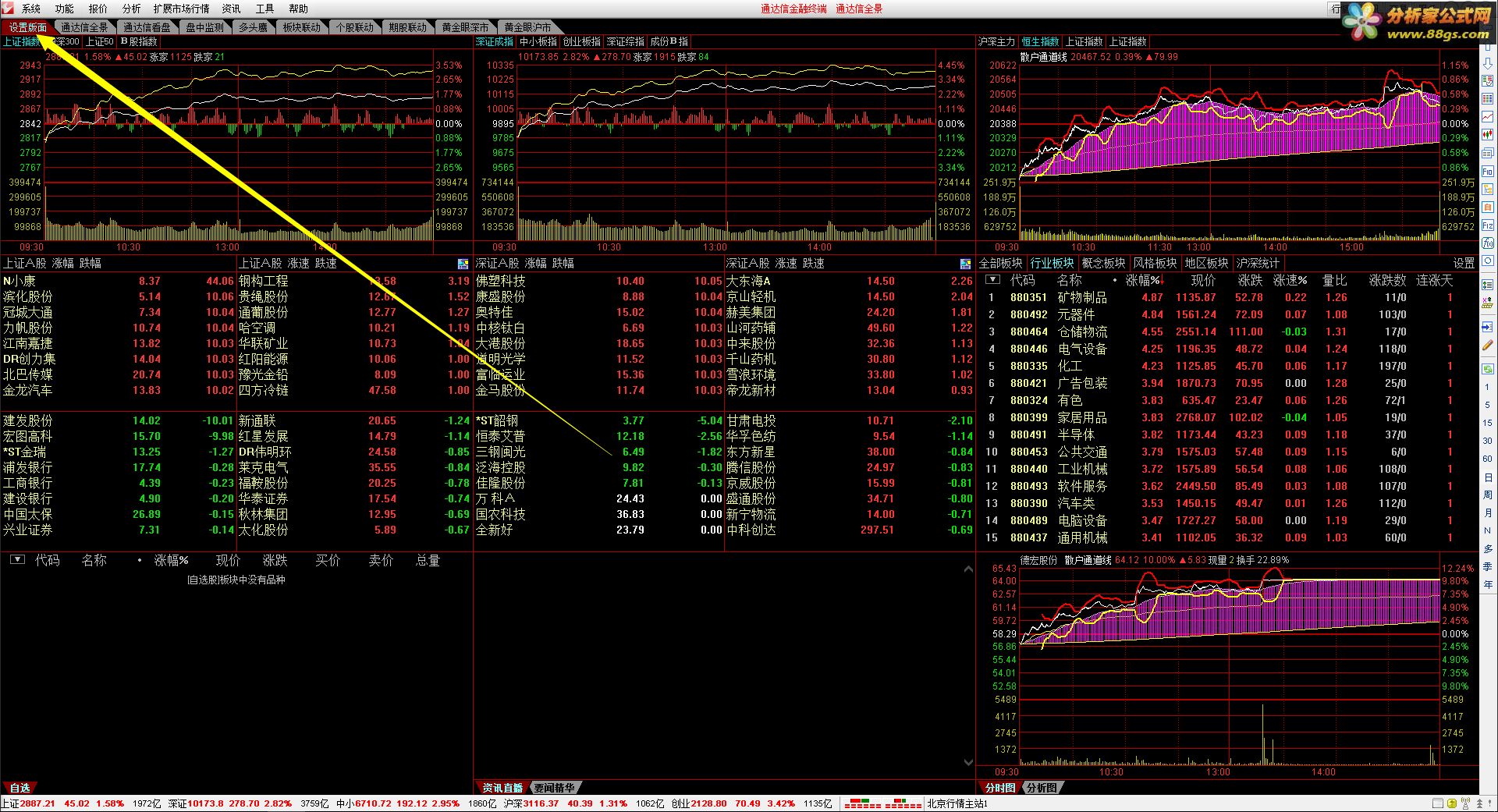Click the window list icon in status bar

click(1438, 803)
